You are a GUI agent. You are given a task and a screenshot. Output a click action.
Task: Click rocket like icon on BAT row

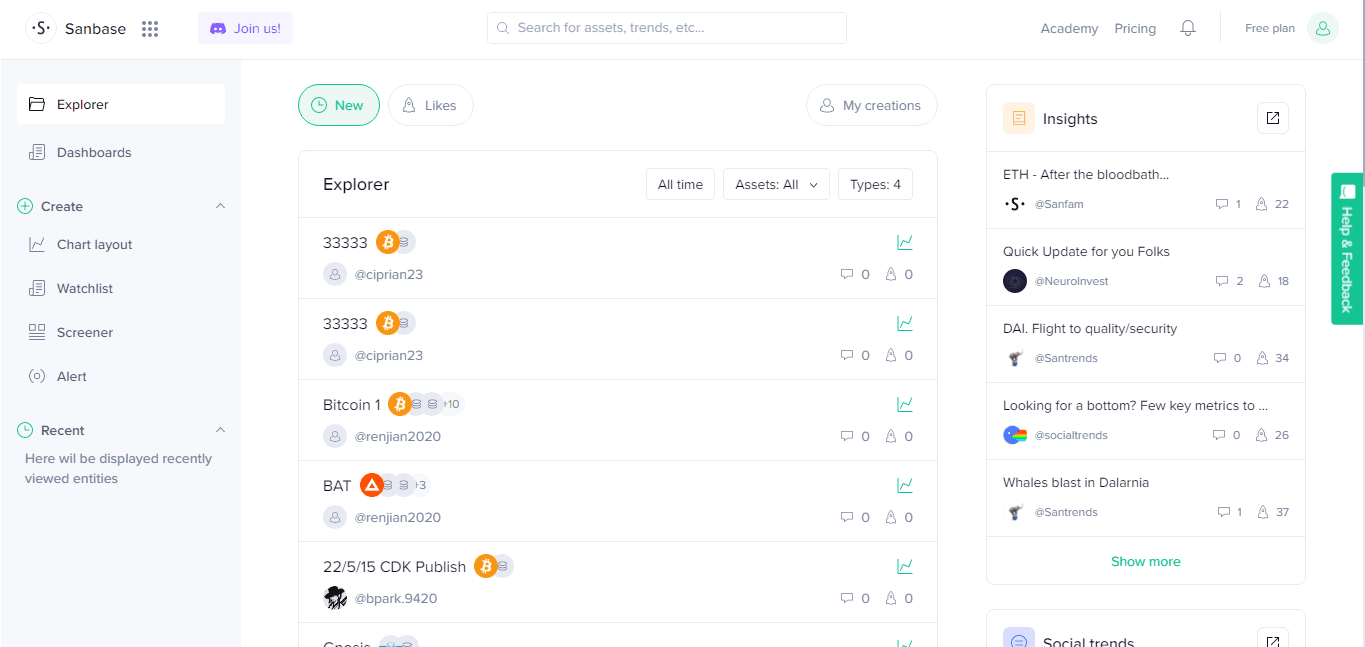click(x=891, y=517)
